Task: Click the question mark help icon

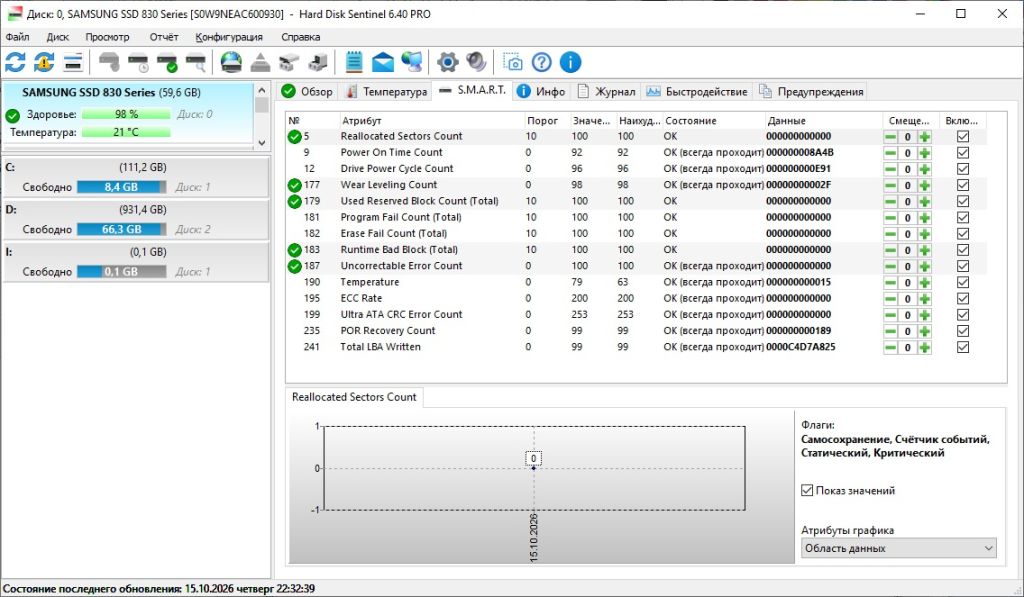Action: [x=541, y=63]
